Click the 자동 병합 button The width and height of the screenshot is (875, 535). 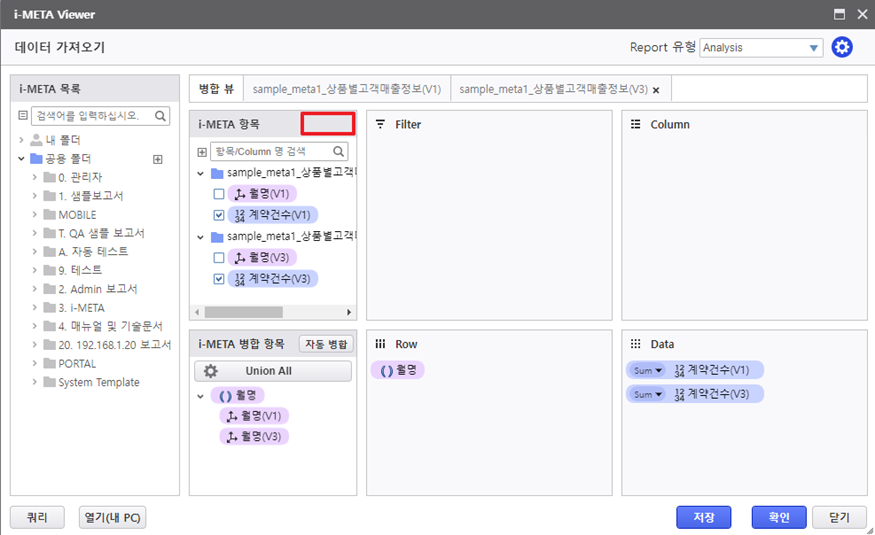[x=325, y=344]
